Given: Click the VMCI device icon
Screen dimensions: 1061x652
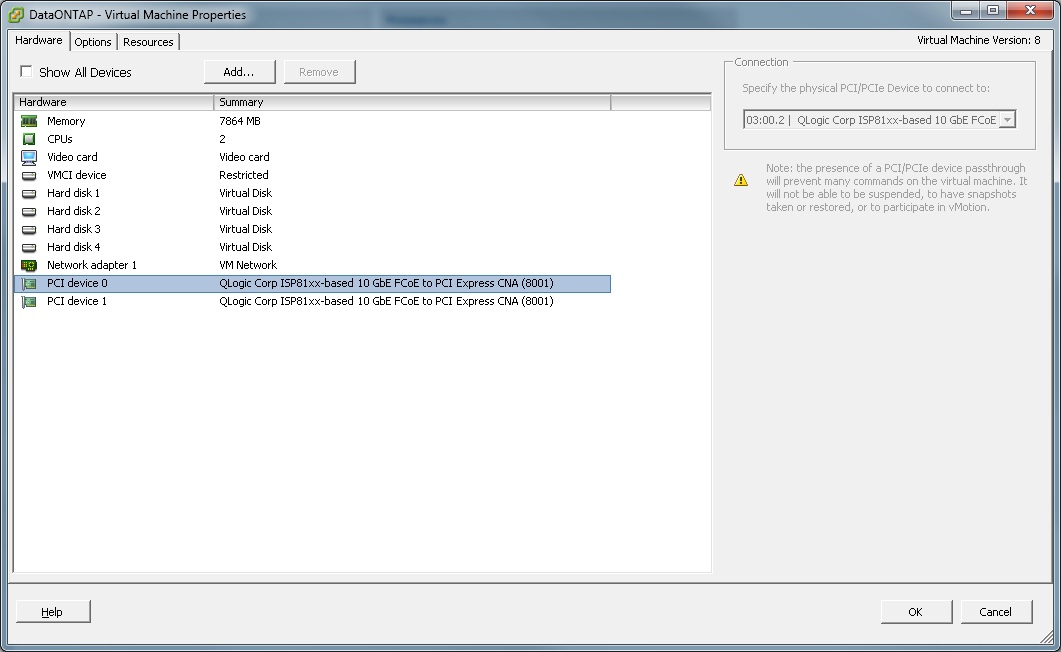Looking at the screenshot, I should click(x=29, y=175).
